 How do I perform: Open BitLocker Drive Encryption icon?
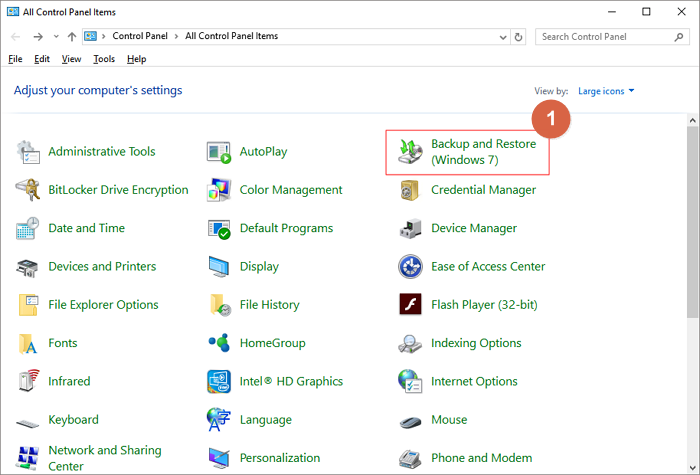[28, 190]
